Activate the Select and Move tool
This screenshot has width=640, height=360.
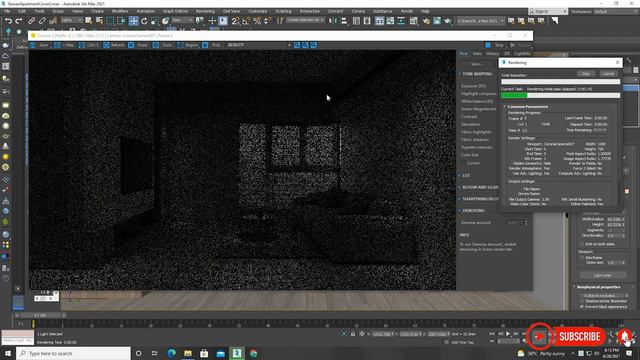click(x=133, y=20)
